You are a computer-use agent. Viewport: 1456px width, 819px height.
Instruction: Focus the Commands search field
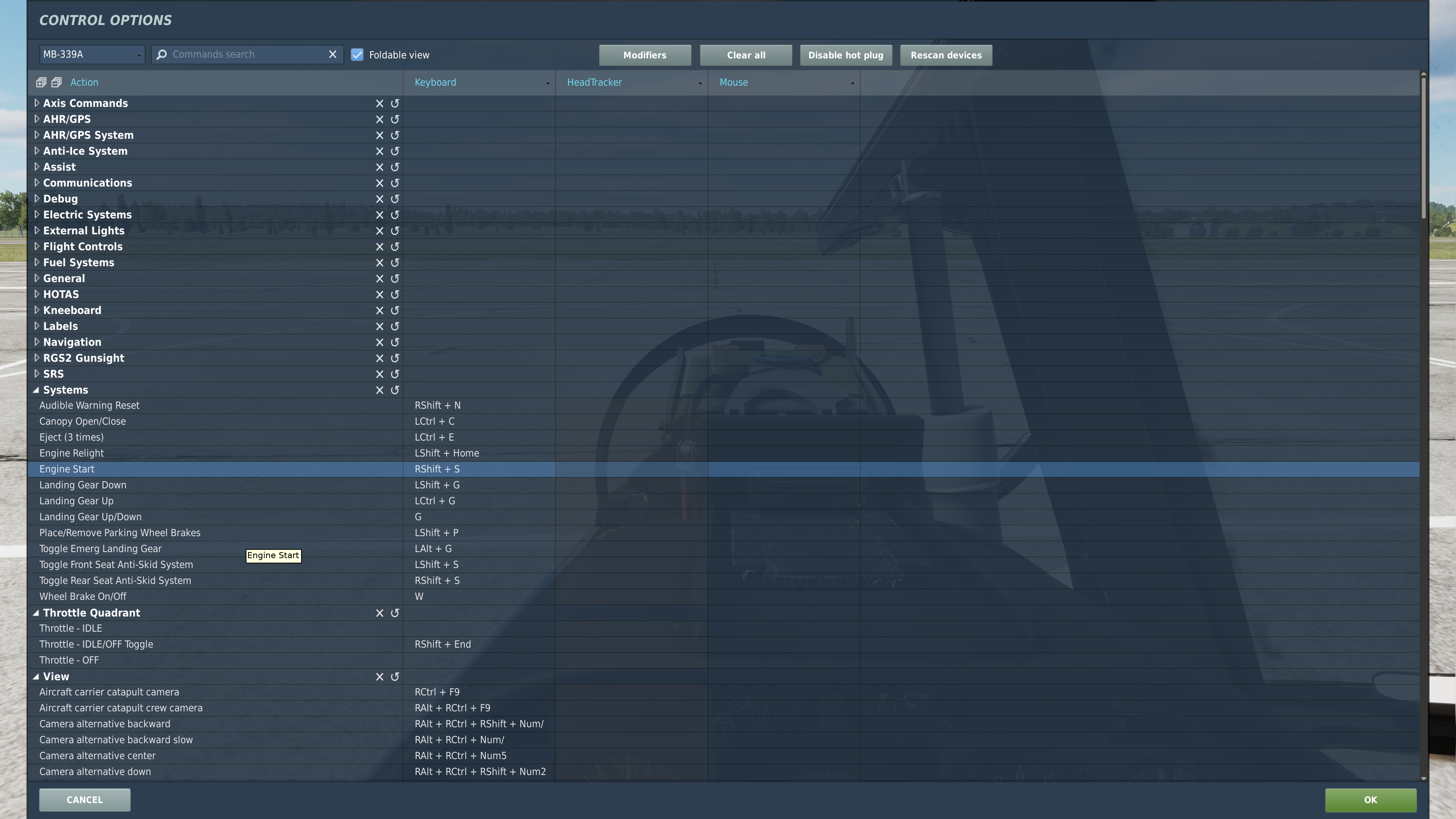tap(248, 54)
